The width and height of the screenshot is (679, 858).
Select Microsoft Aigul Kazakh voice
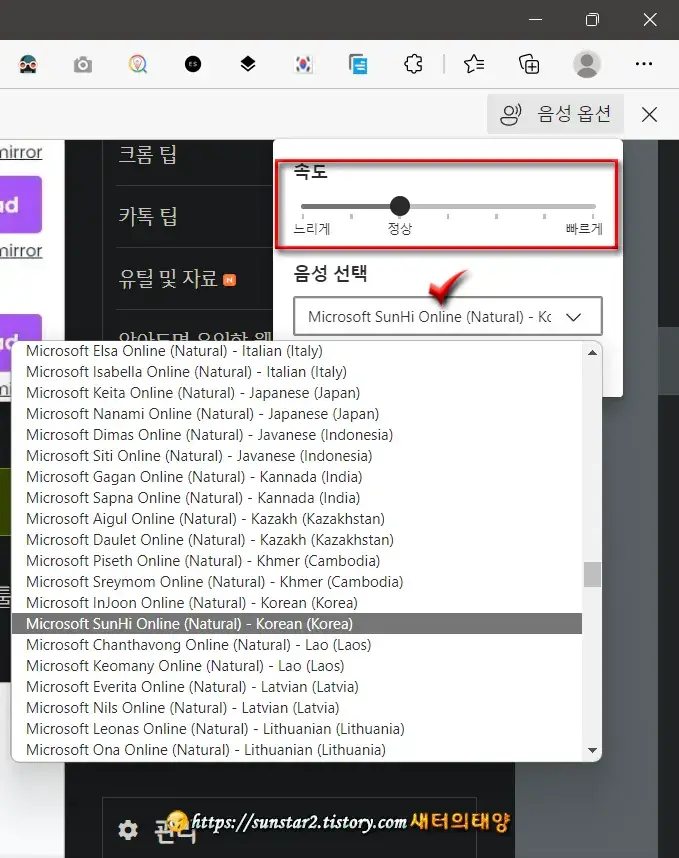tap(297, 519)
